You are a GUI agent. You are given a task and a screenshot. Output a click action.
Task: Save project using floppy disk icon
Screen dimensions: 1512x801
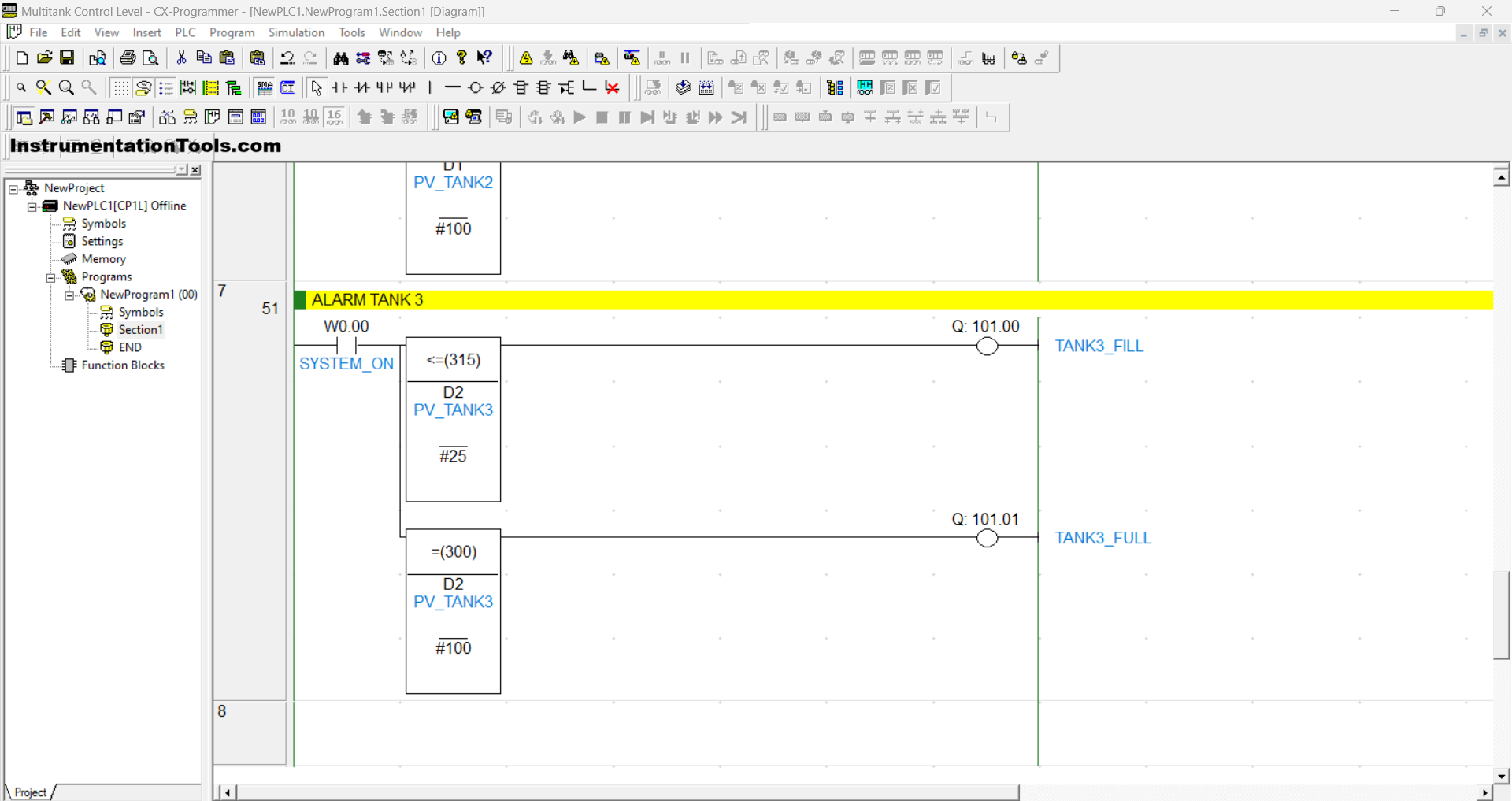point(68,58)
